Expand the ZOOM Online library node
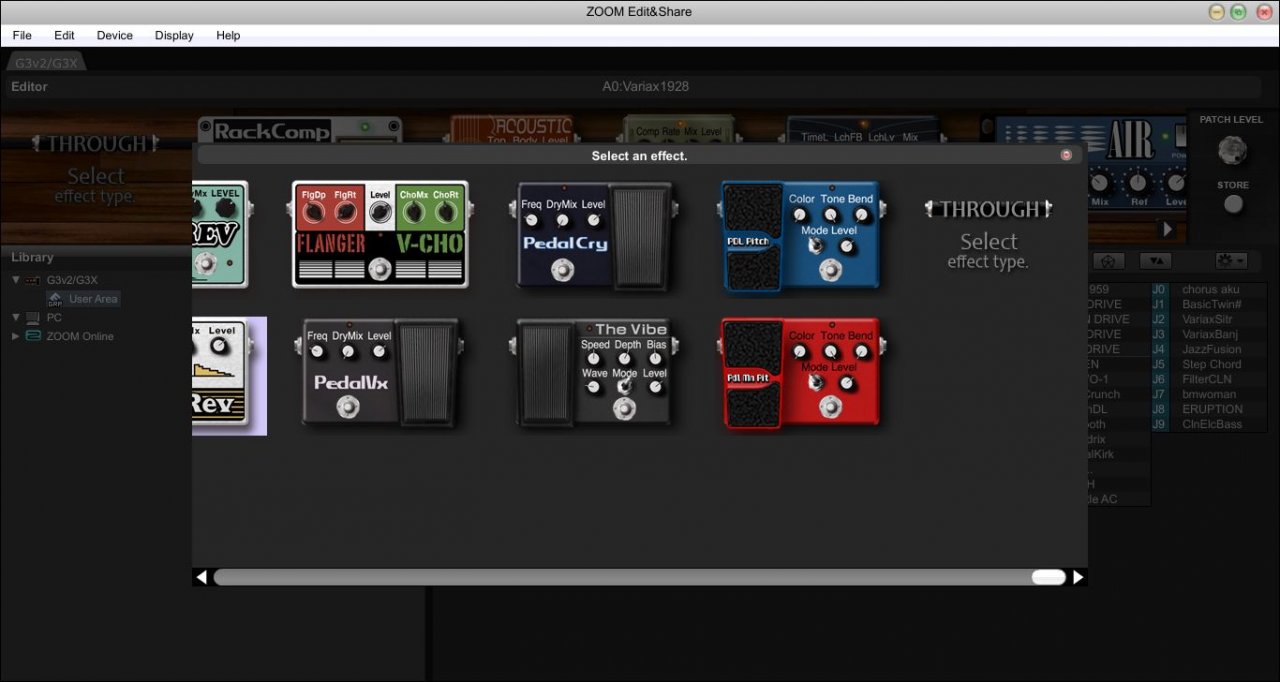 coord(15,336)
